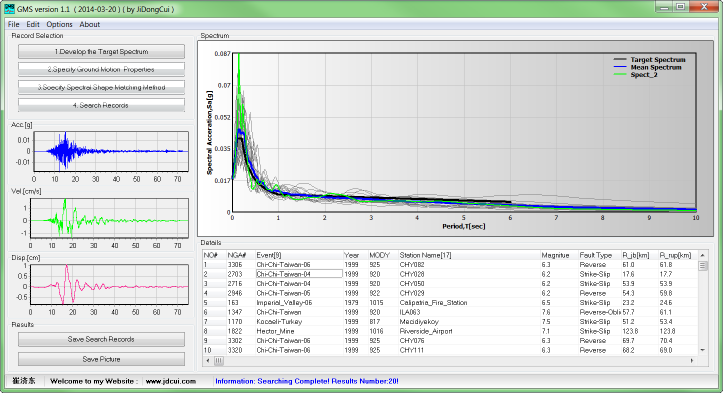Click Specify Ground Motion Properties button
723x393 pixels.
(101, 70)
